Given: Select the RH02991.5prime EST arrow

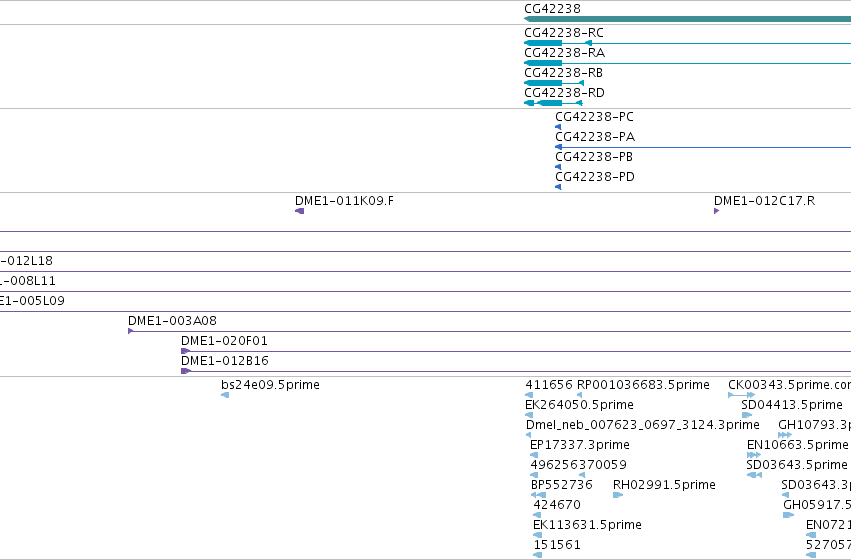Looking at the screenshot, I should pos(618,495).
